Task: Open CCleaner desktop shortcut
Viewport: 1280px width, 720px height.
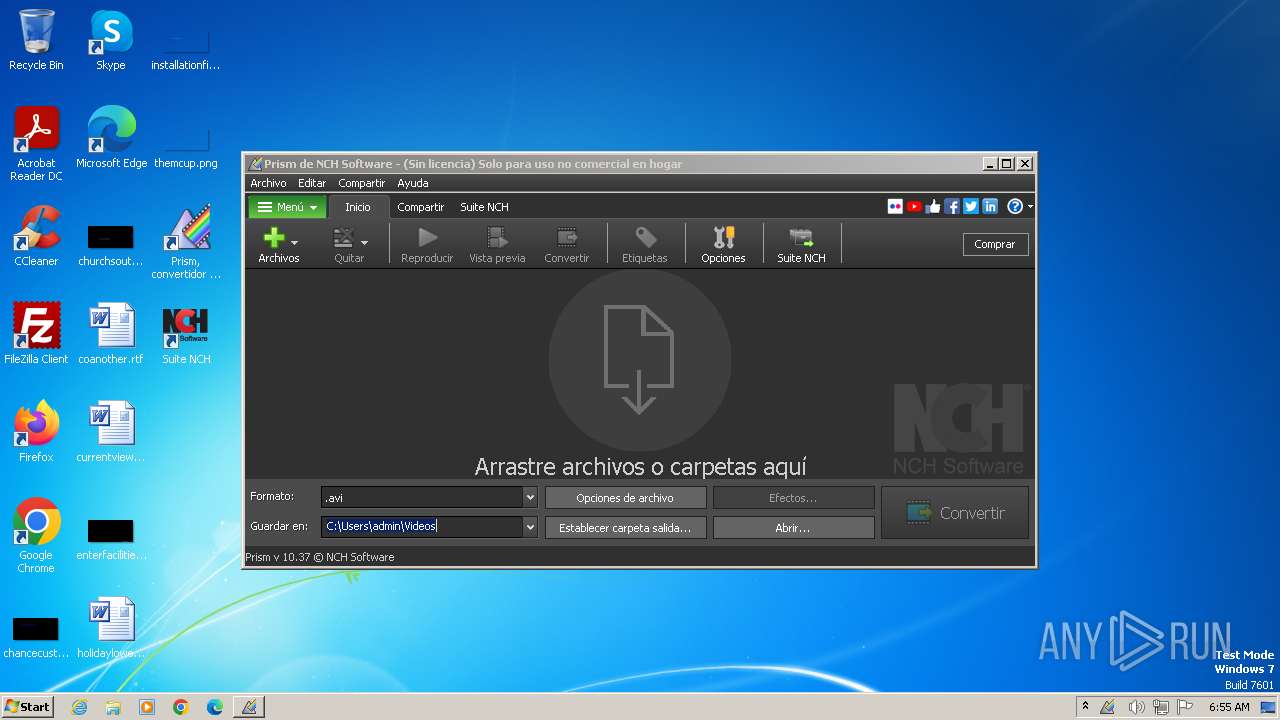Action: 36,235
